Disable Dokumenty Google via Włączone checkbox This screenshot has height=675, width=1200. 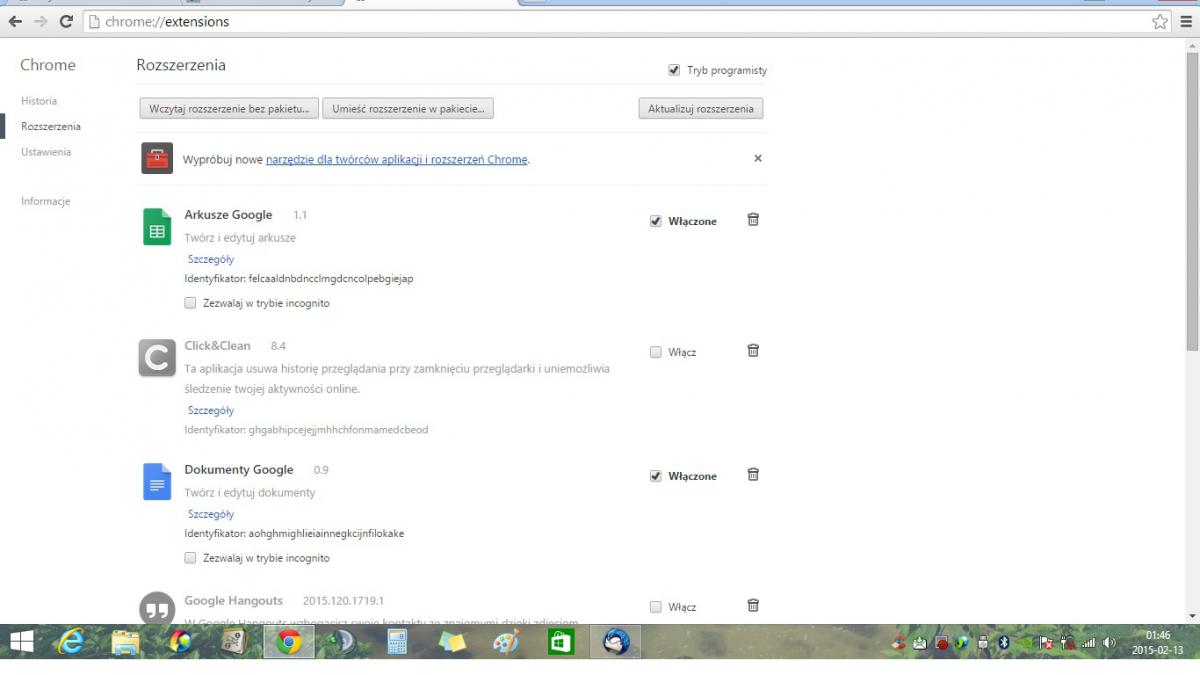pos(656,476)
